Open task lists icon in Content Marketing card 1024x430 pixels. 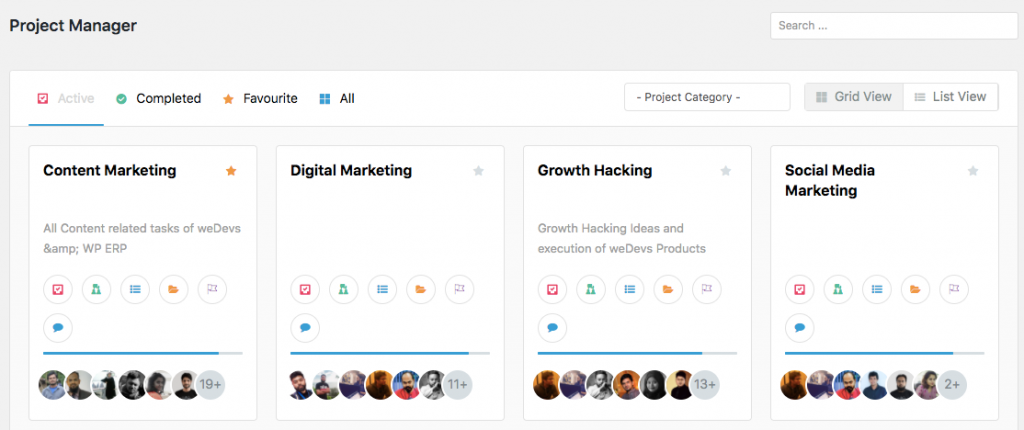click(x=135, y=290)
